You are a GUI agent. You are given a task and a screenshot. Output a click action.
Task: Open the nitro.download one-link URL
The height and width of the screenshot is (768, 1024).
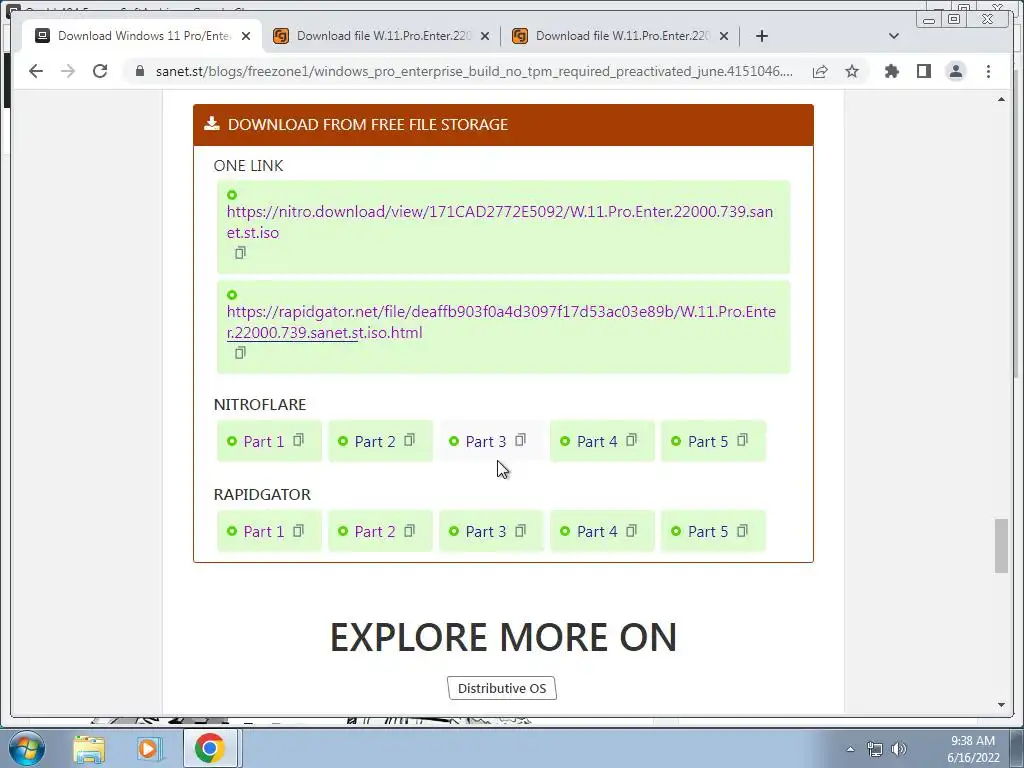pos(500,222)
